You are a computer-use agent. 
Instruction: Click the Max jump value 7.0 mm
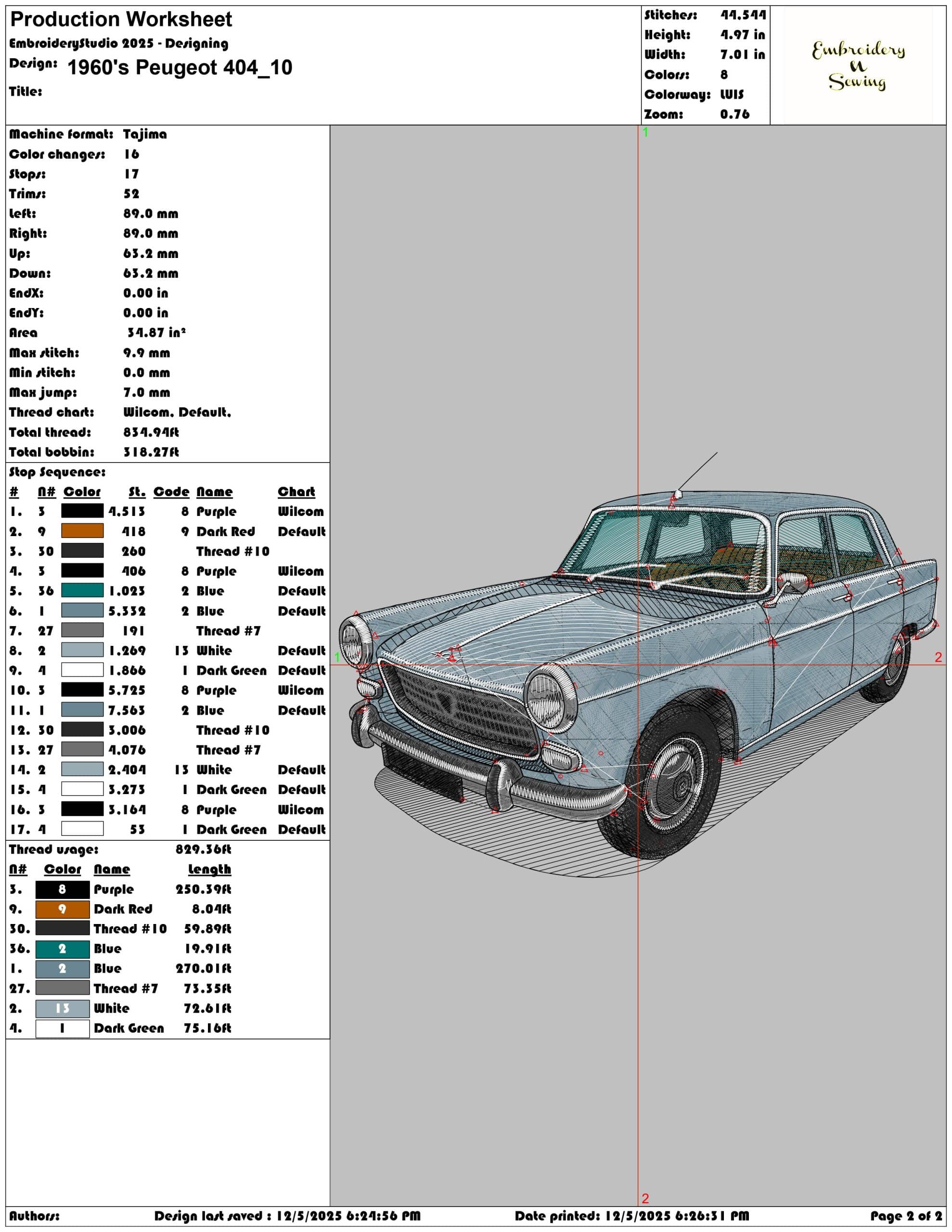pyautogui.click(x=147, y=392)
